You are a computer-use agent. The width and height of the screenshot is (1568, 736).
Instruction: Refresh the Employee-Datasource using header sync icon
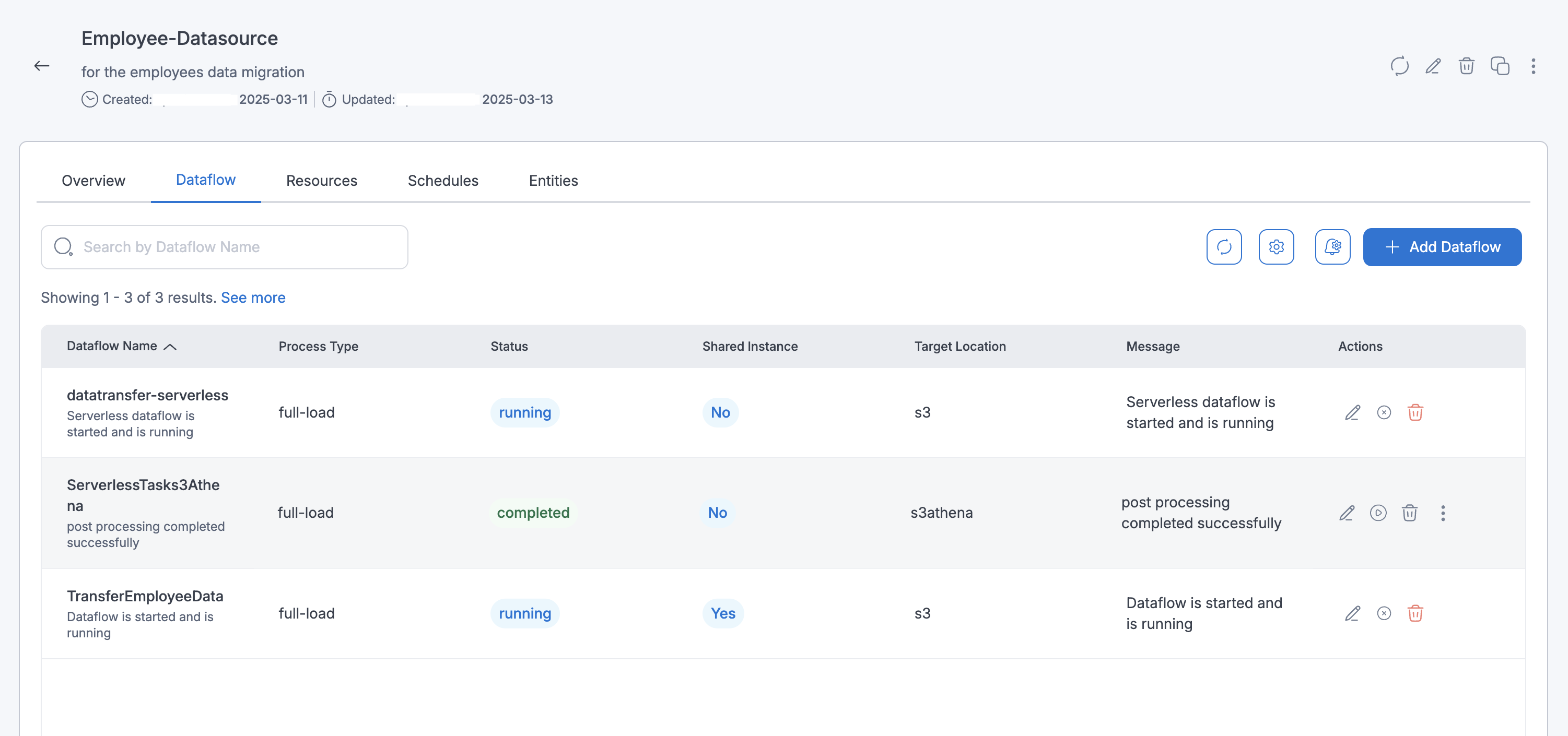click(1399, 66)
